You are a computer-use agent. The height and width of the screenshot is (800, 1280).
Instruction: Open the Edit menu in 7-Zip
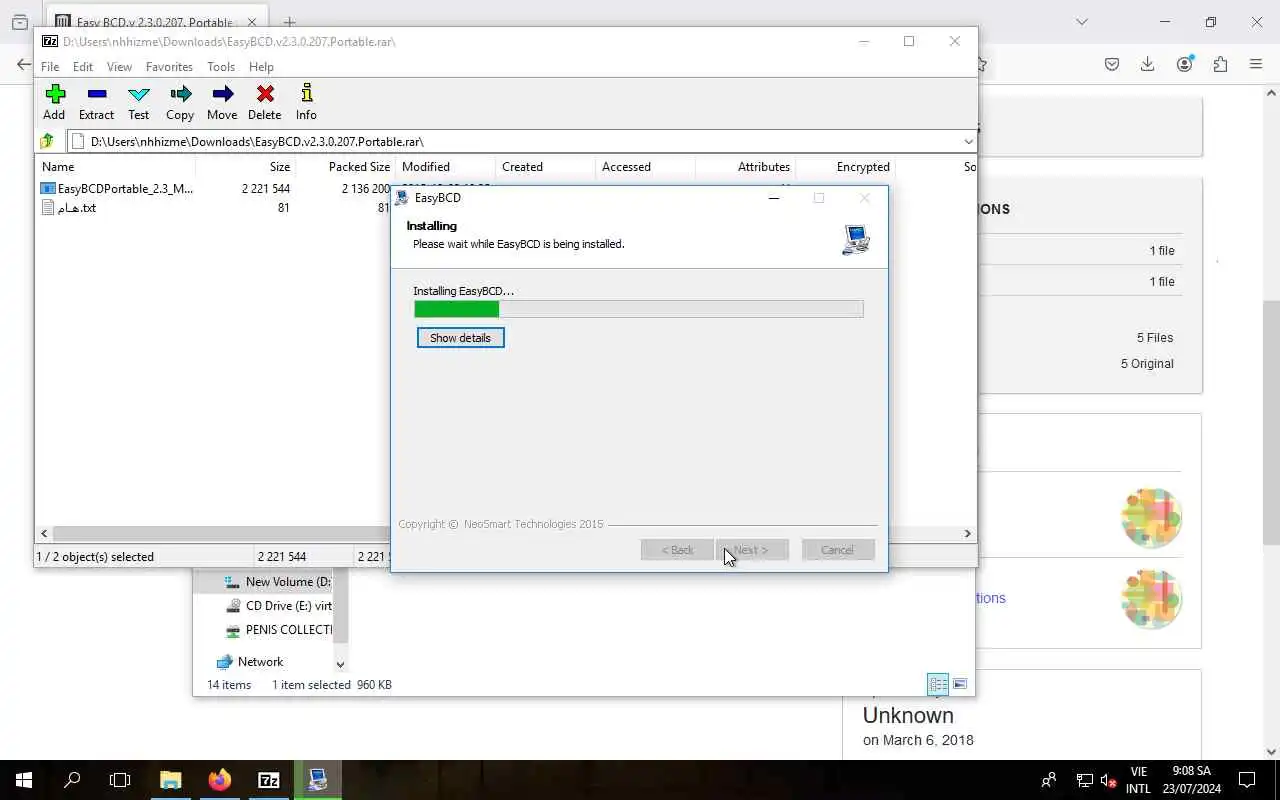click(x=83, y=67)
